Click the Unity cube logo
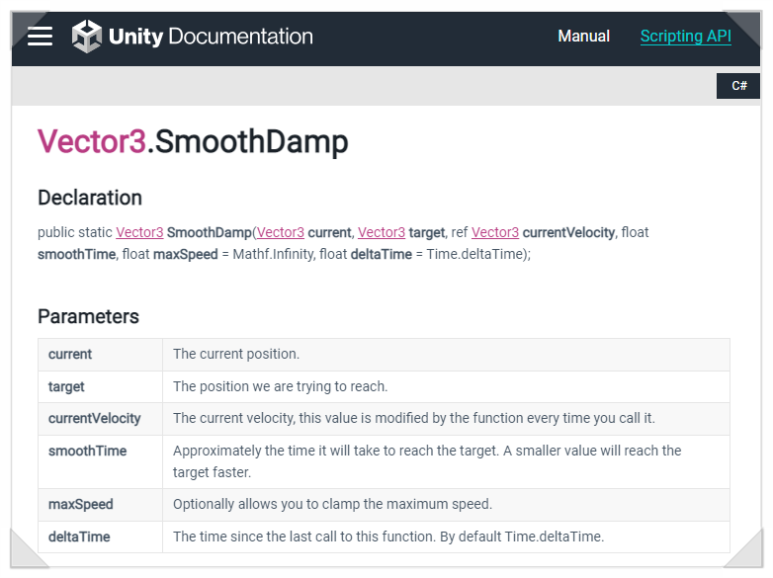Image resolution: width=773 pixels, height=578 pixels. tap(87, 36)
